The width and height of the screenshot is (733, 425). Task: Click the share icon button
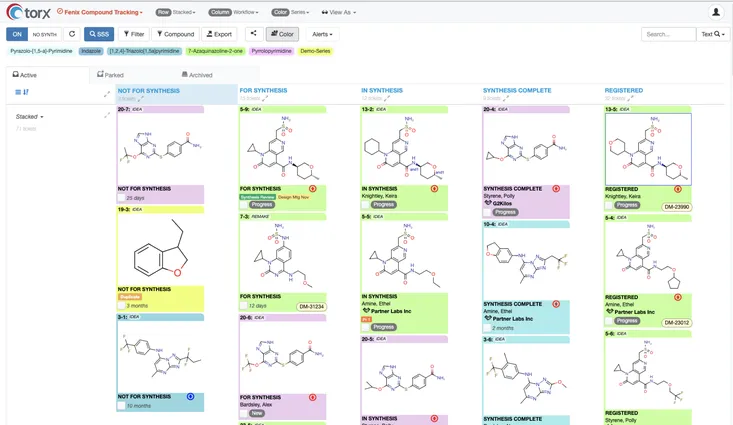pyautogui.click(x=253, y=34)
